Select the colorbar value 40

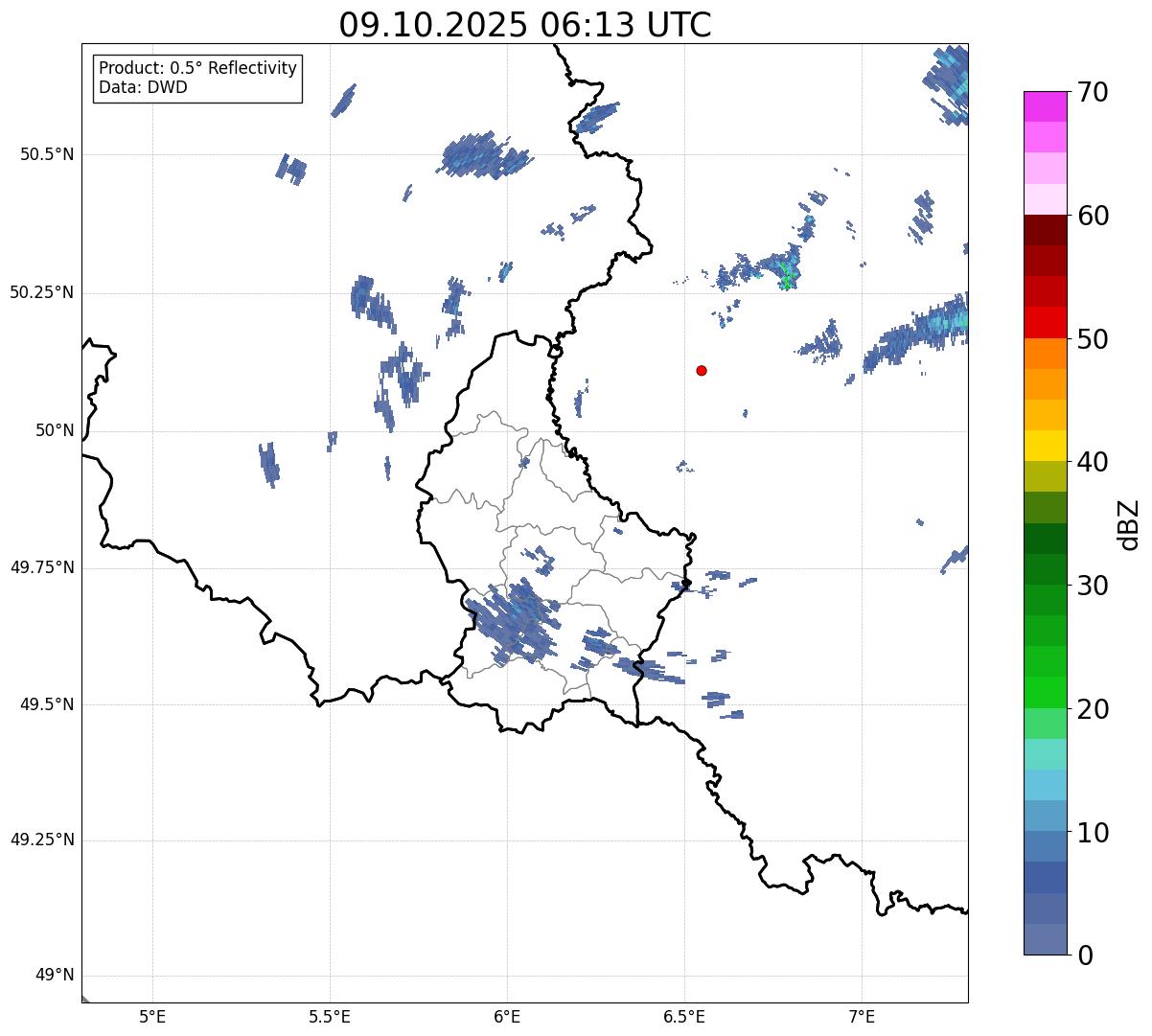coord(1093,462)
